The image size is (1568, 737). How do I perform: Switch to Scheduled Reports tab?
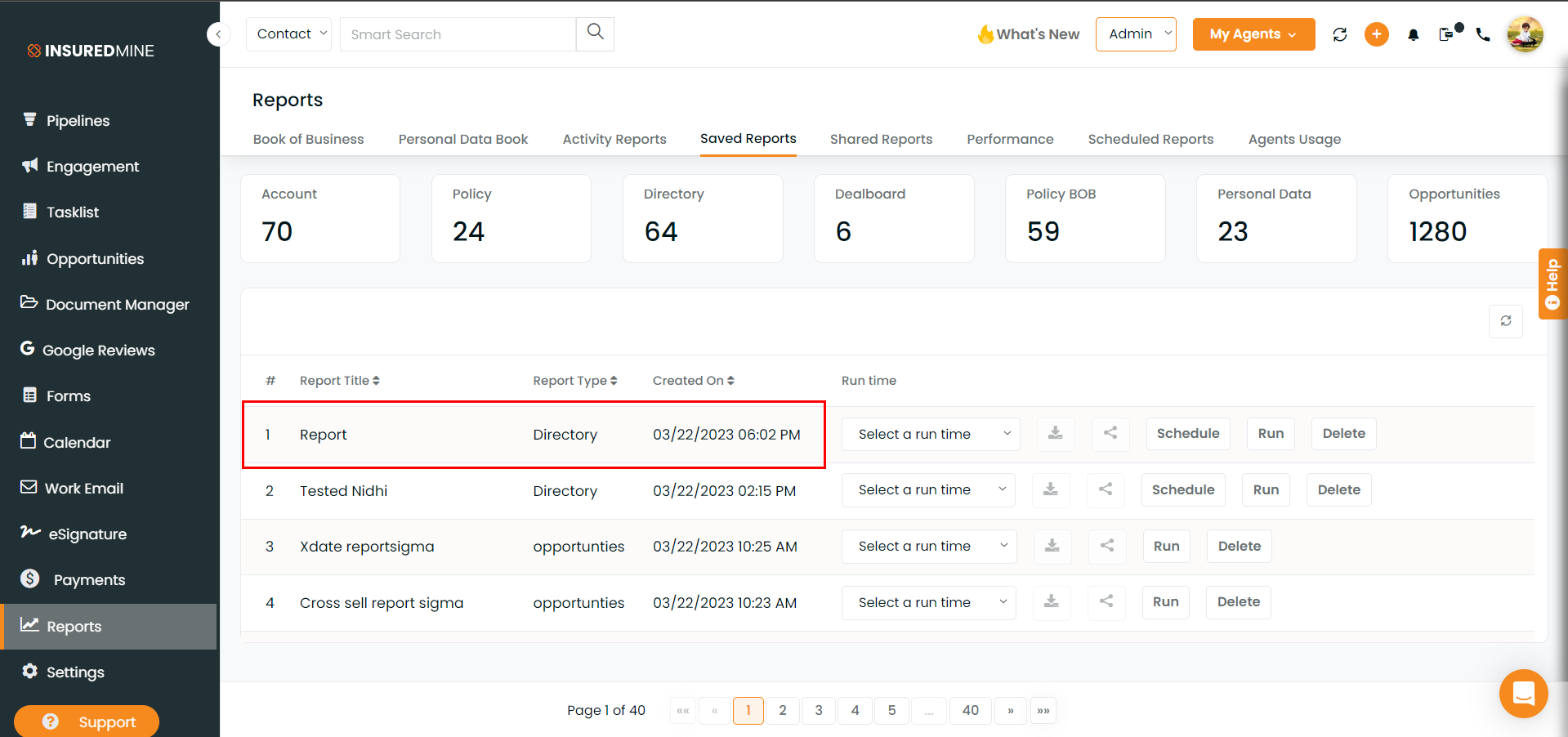pyautogui.click(x=1150, y=140)
